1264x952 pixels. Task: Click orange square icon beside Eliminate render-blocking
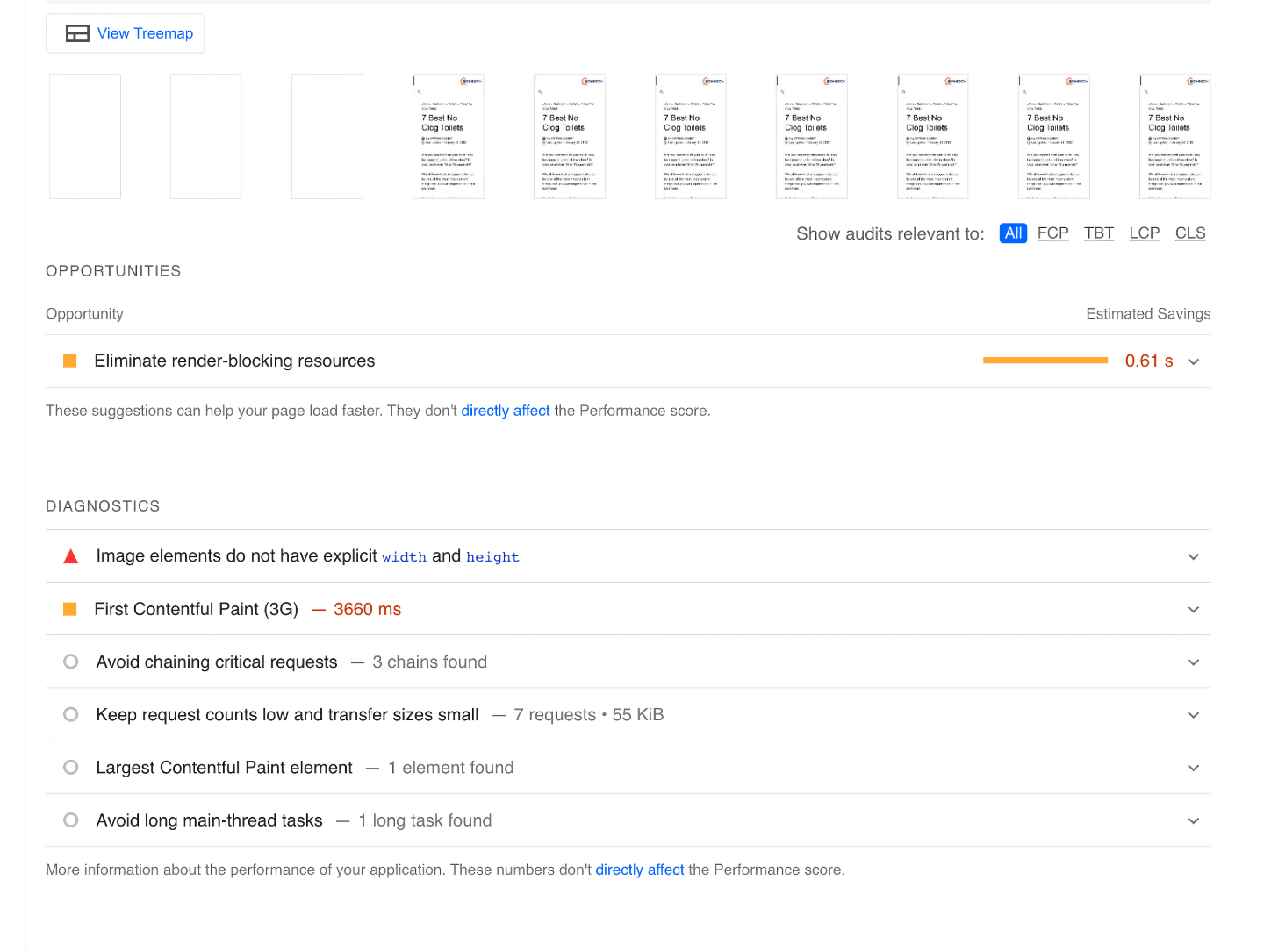tap(70, 361)
